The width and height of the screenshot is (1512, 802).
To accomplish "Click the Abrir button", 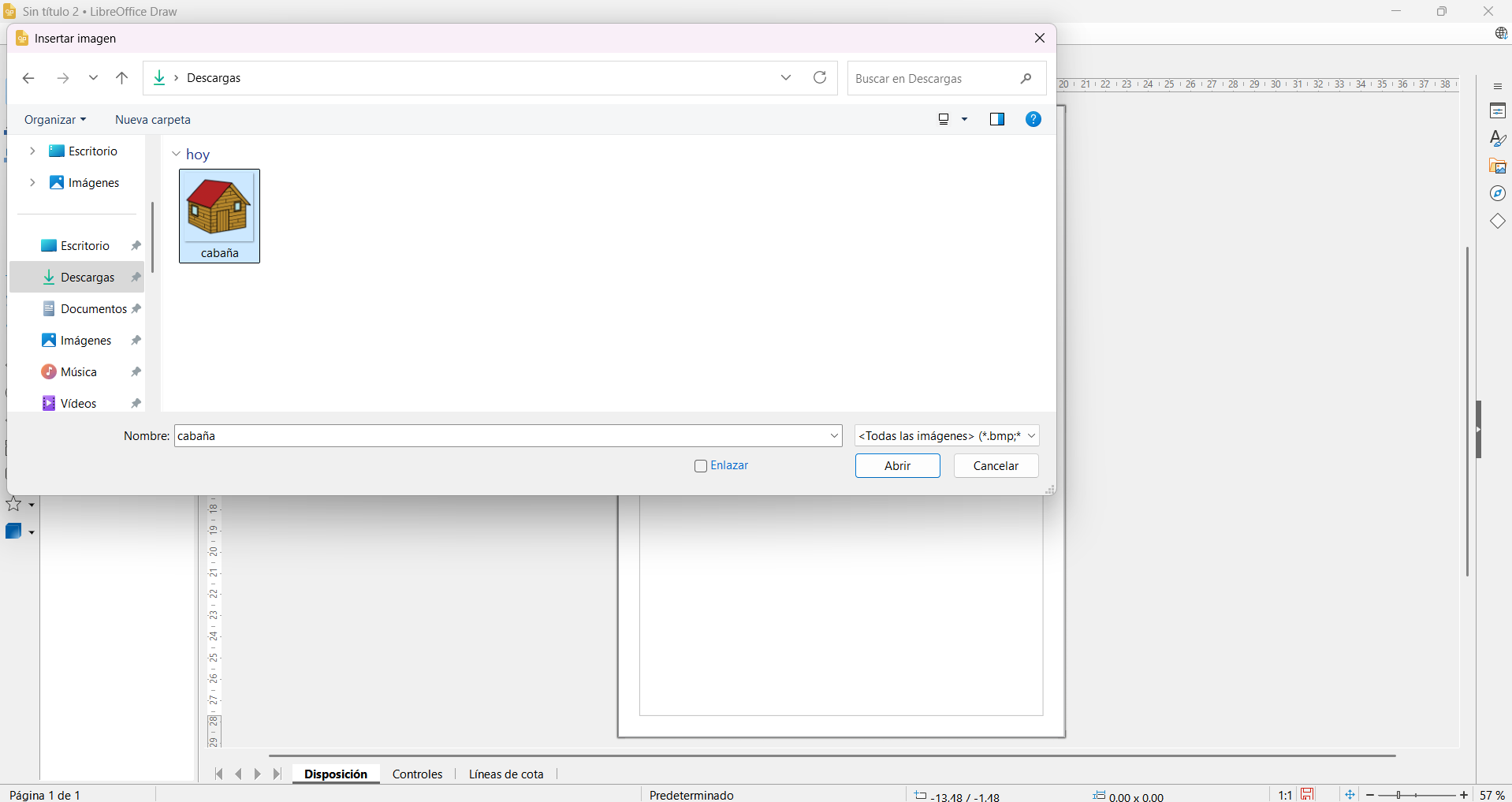I will (897, 466).
